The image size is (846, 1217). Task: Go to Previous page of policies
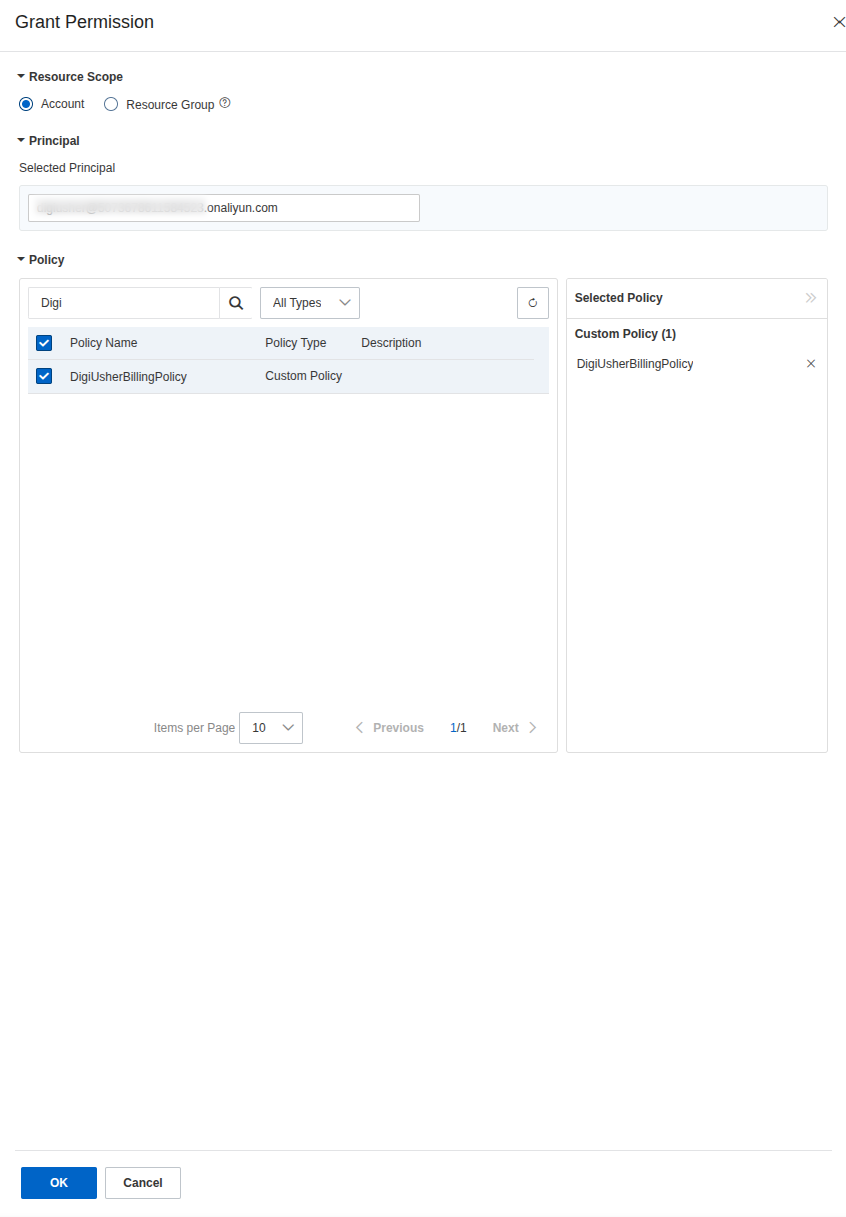pos(389,728)
